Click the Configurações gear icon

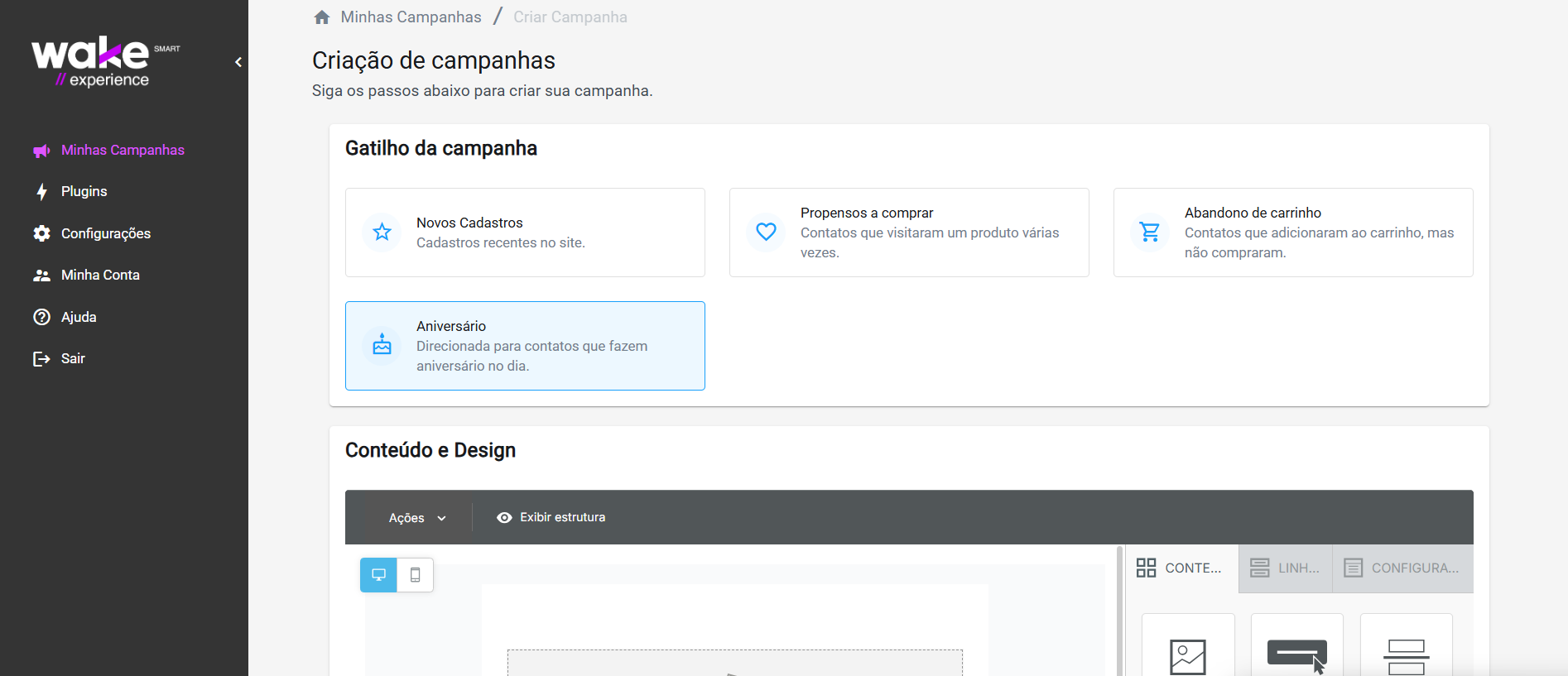click(41, 233)
